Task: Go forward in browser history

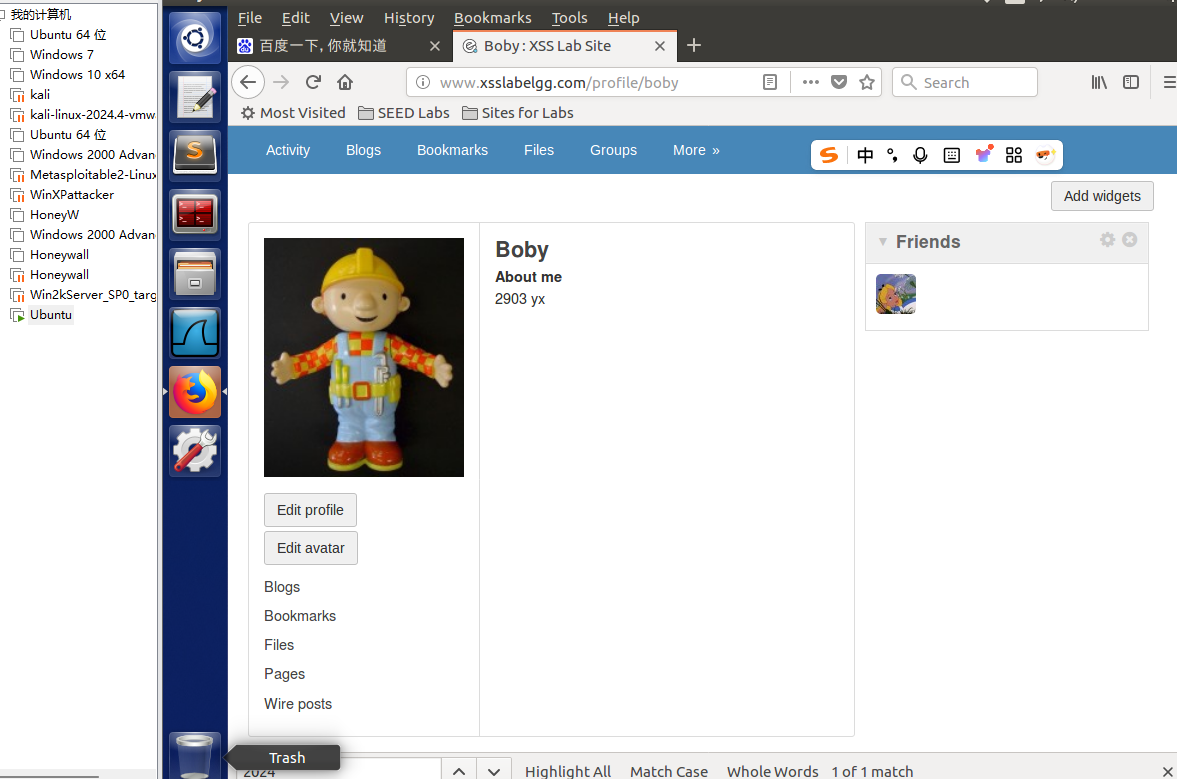Action: pos(281,83)
